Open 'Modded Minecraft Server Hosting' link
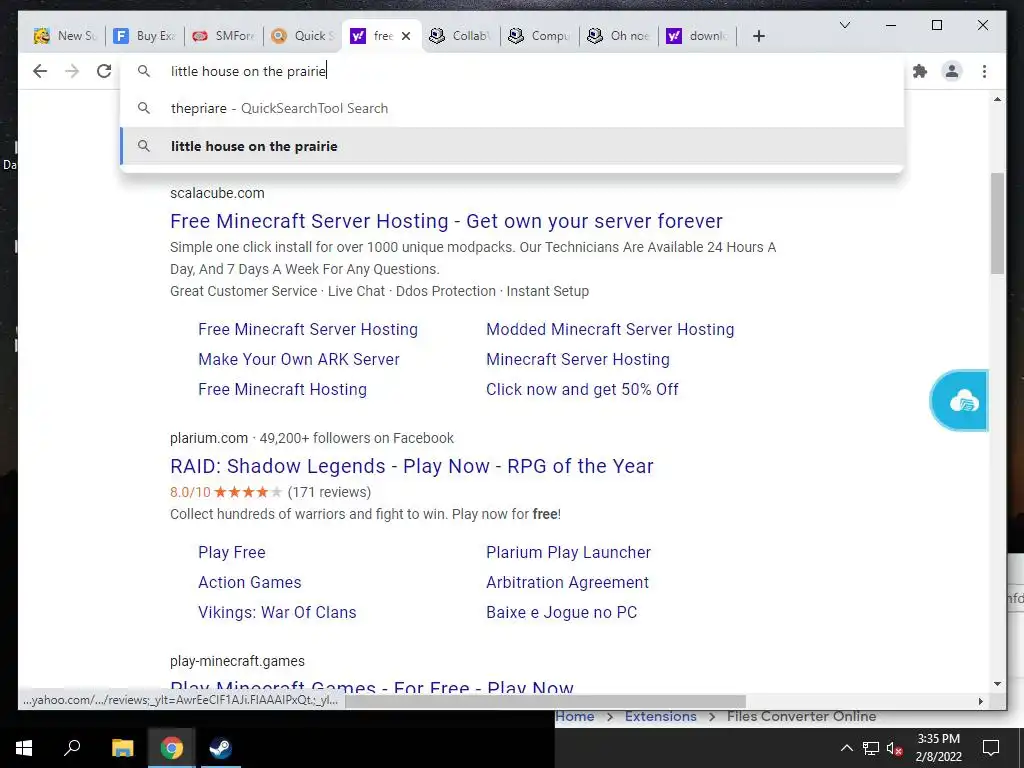The height and width of the screenshot is (768, 1024). point(610,329)
